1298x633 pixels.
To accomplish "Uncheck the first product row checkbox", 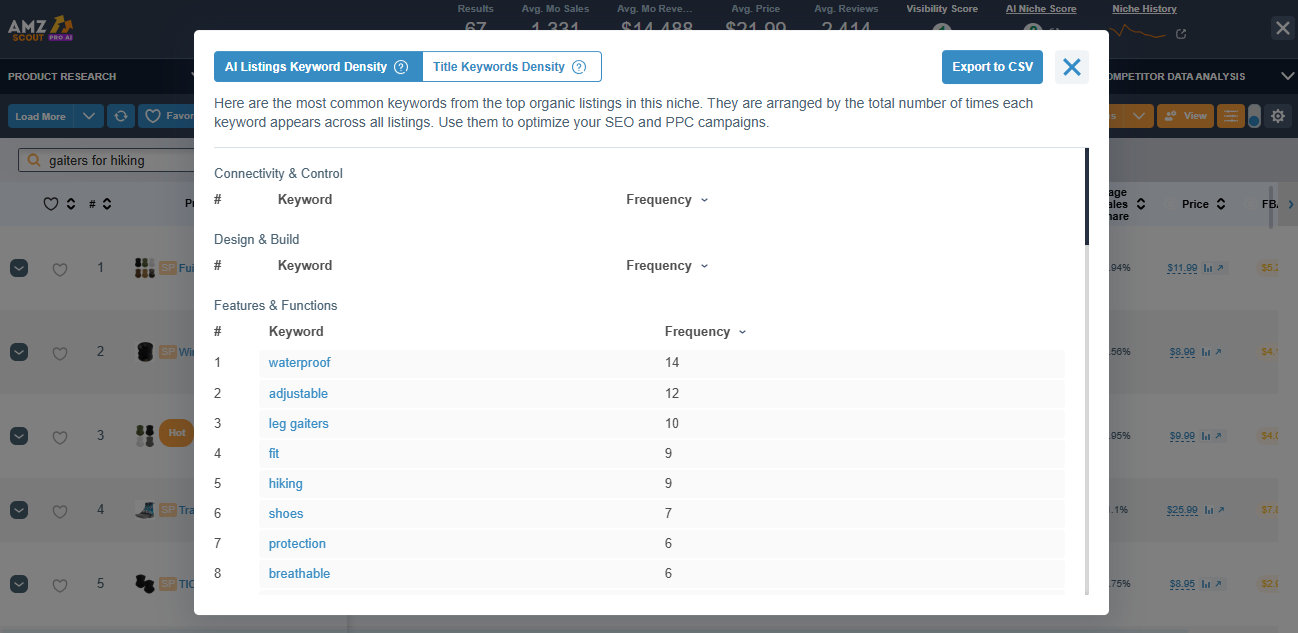I will (x=18, y=268).
